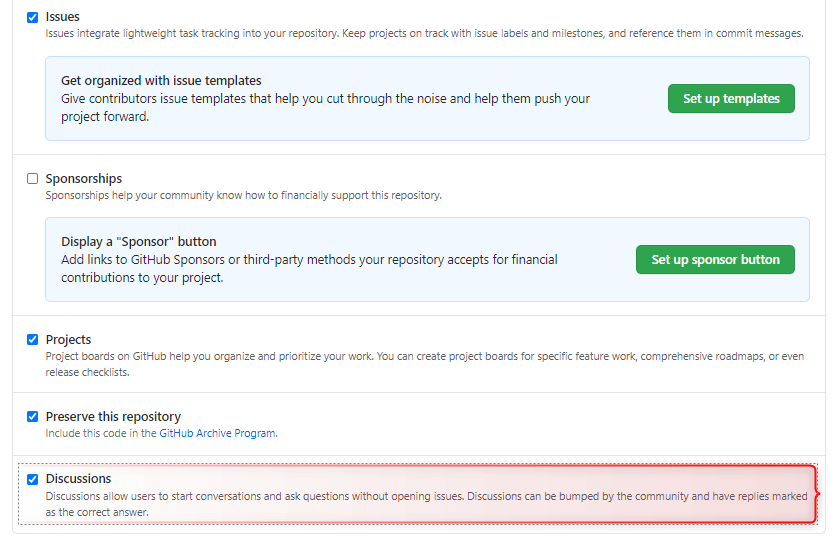
Task: Click the bold Discussions label text
Action: (x=78, y=479)
